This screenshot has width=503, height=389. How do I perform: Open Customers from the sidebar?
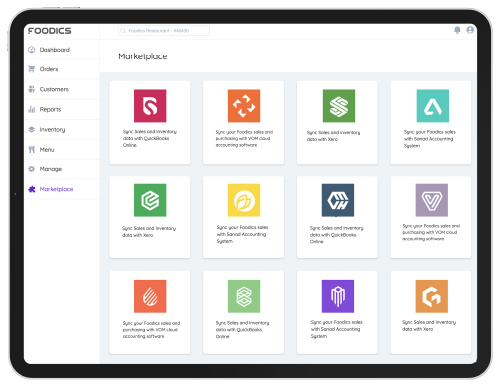pos(62,89)
